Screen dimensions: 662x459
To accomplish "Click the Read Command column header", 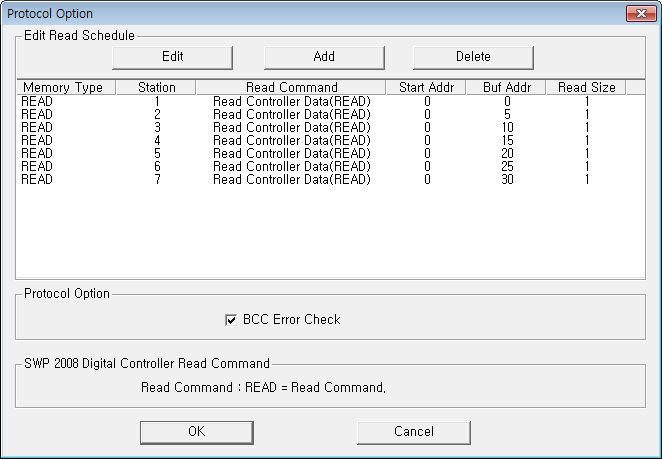I will click(291, 88).
